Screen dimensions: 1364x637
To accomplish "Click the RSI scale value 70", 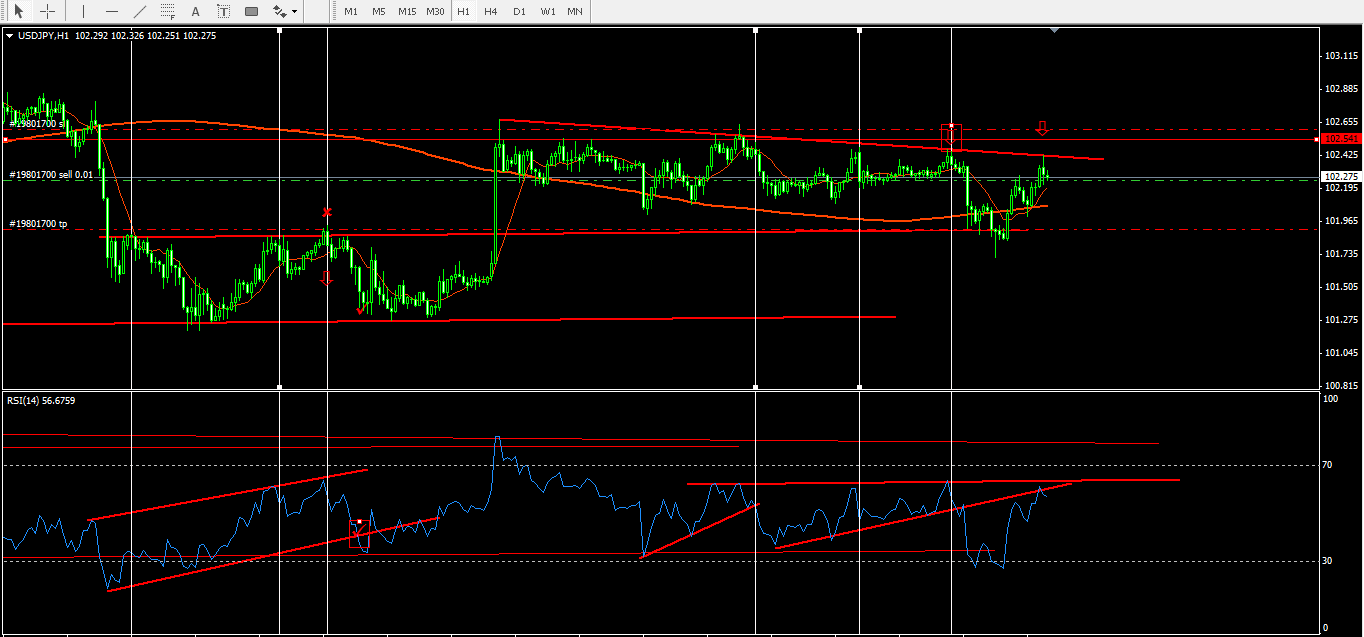I will pyautogui.click(x=1328, y=465).
